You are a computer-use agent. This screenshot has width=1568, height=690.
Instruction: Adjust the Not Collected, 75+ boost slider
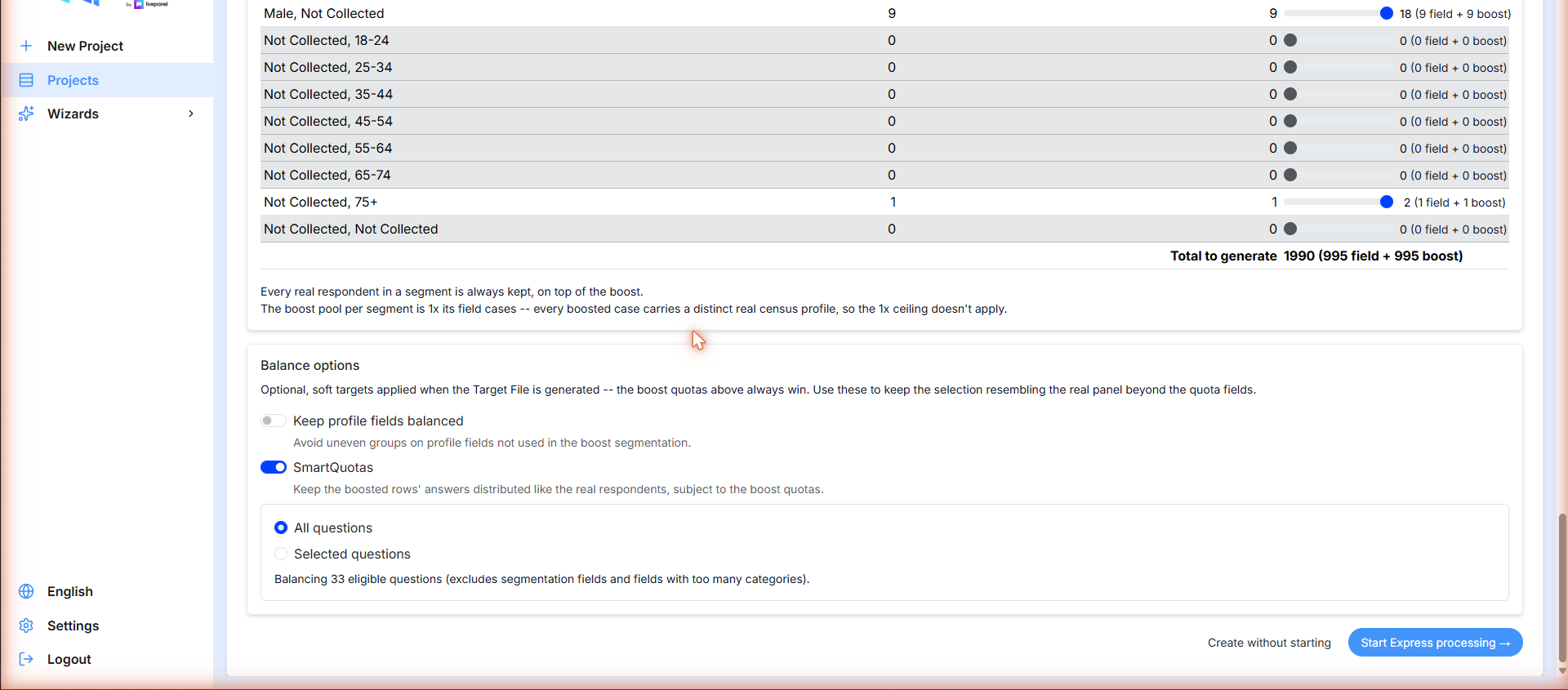1338,202
